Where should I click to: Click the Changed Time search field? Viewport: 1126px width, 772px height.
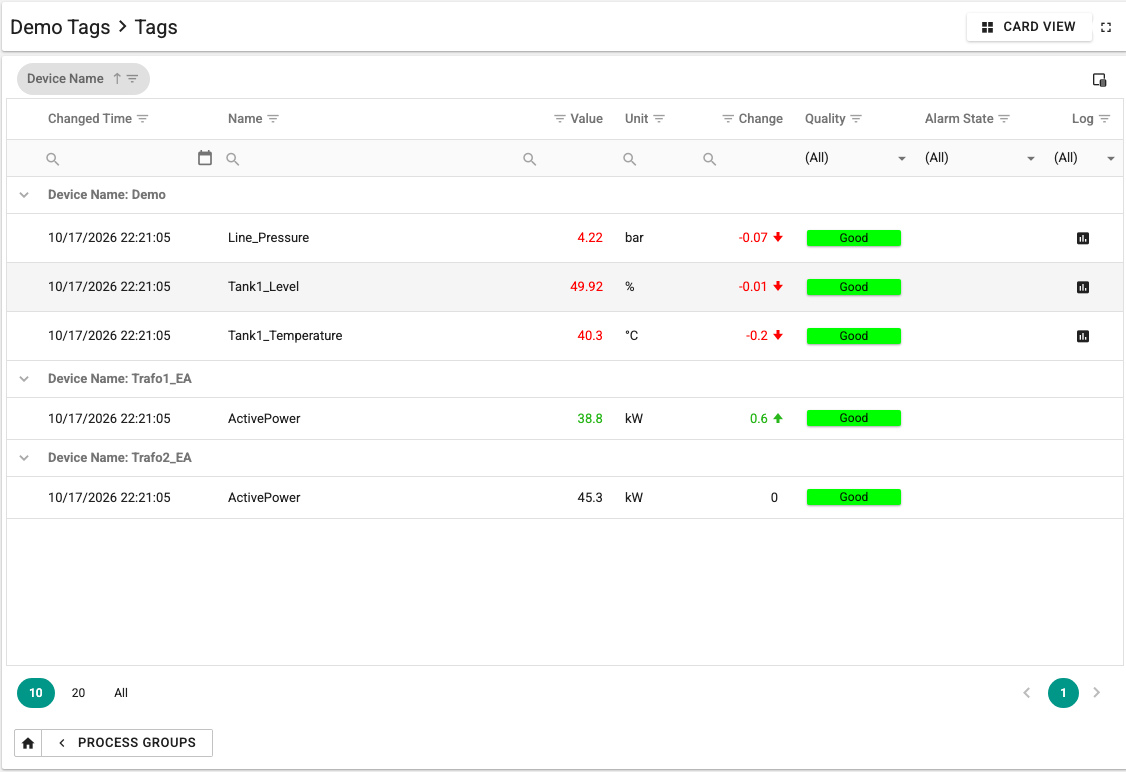(119, 159)
